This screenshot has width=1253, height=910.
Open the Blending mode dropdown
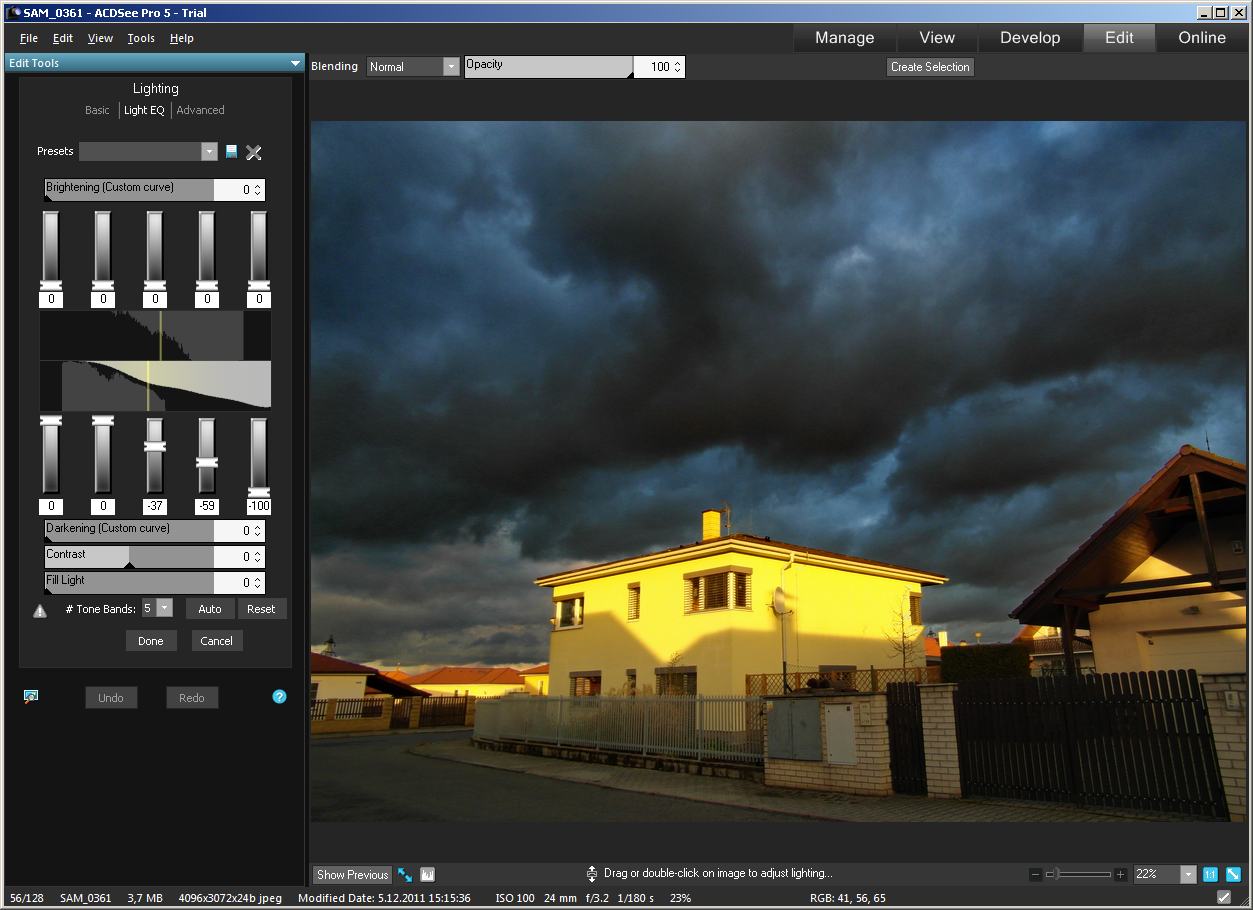click(451, 67)
